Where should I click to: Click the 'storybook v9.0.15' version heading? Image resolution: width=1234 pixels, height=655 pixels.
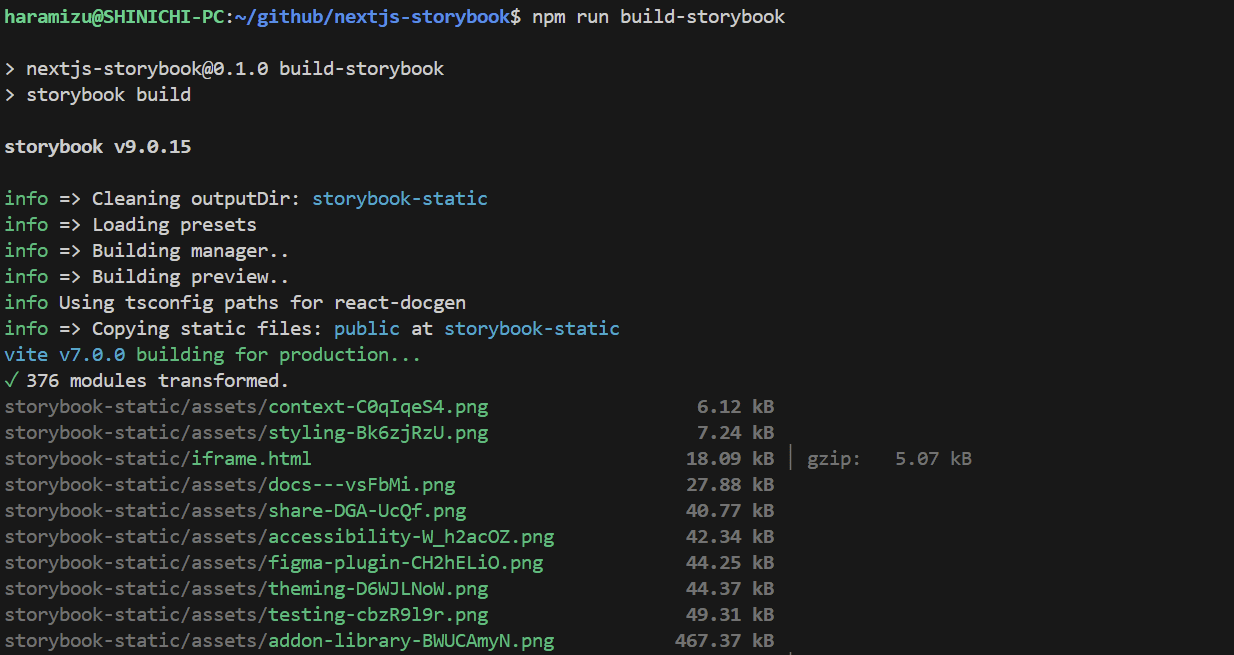97,147
